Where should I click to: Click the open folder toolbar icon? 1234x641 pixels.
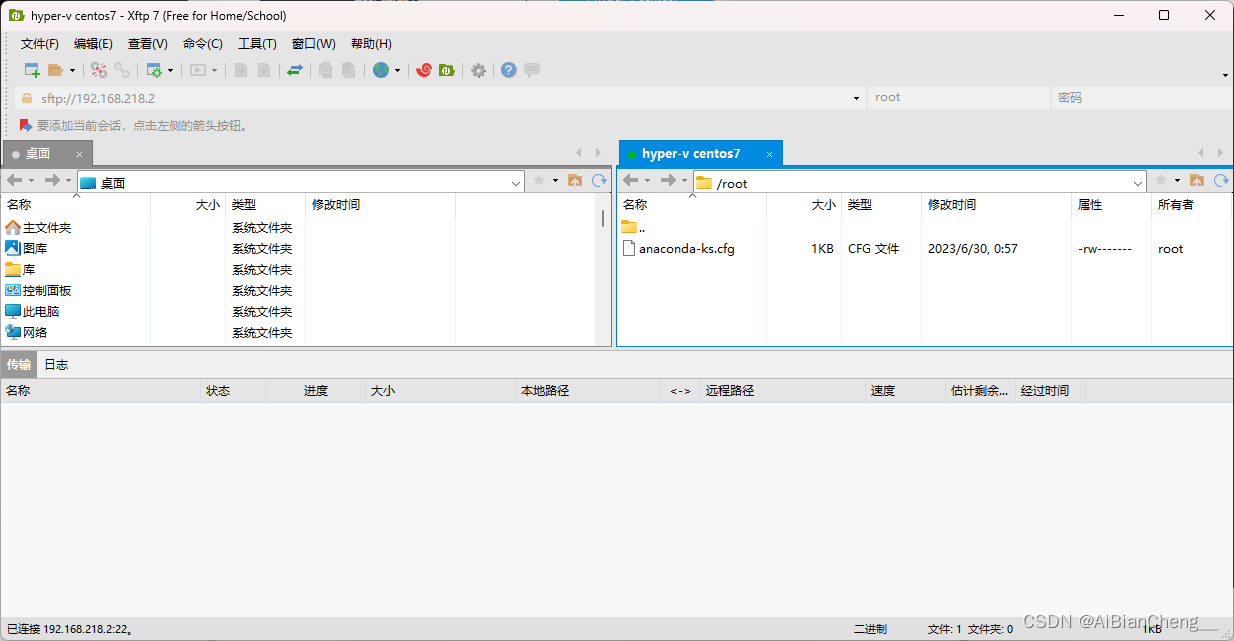pyautogui.click(x=56, y=70)
